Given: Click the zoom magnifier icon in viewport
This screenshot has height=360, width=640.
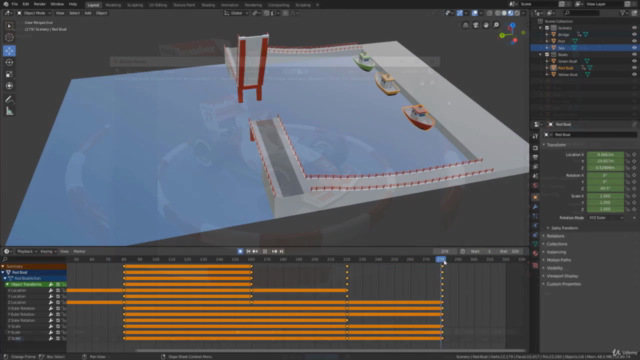Looking at the screenshot, I should (x=496, y=25).
